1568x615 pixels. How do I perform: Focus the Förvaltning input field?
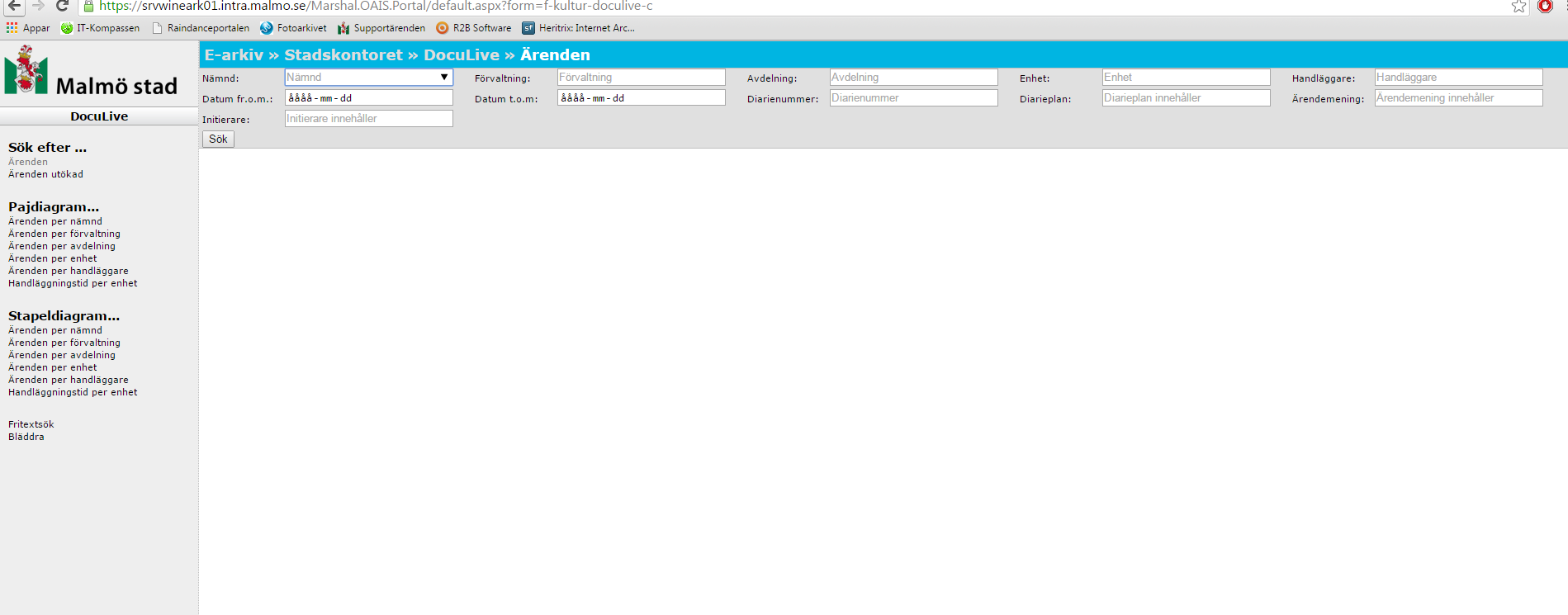click(642, 77)
